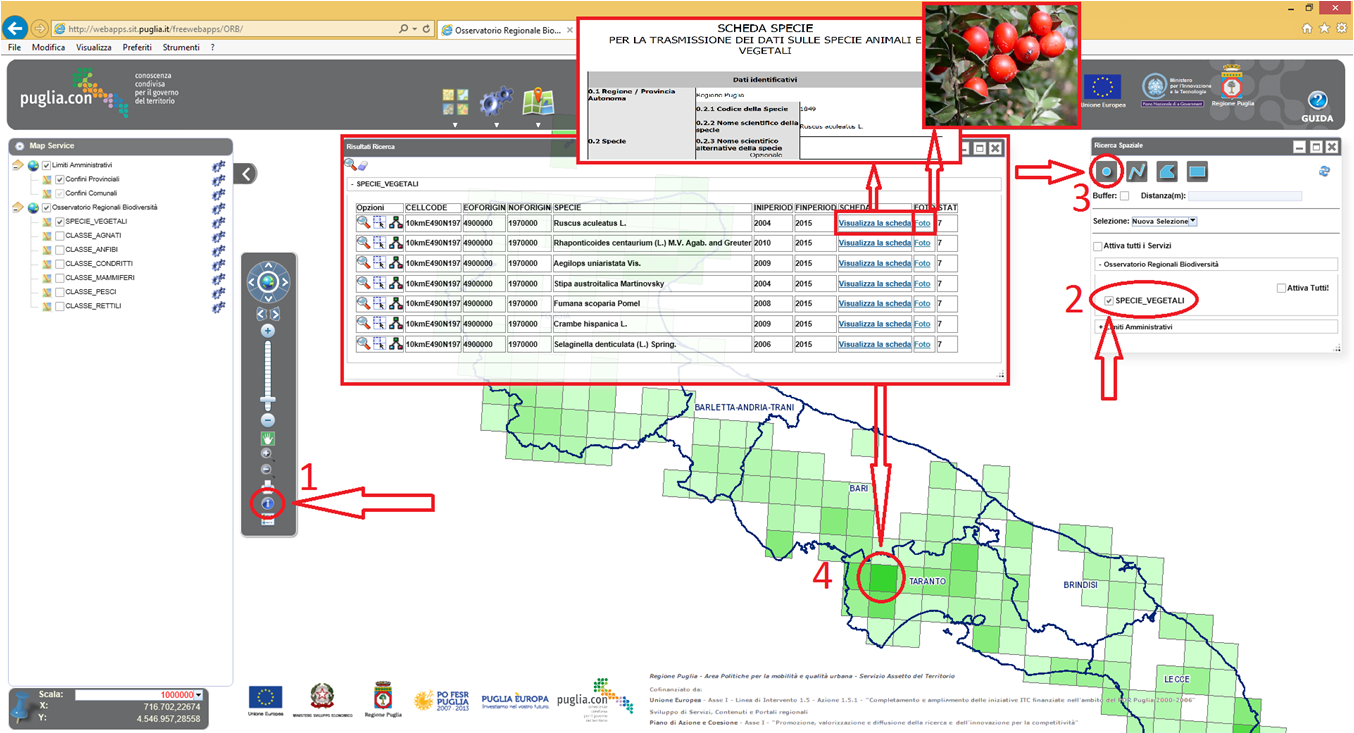Check Attiva tutti i Servizi
The width and height of the screenshot is (1354, 733).
[x=1097, y=245]
